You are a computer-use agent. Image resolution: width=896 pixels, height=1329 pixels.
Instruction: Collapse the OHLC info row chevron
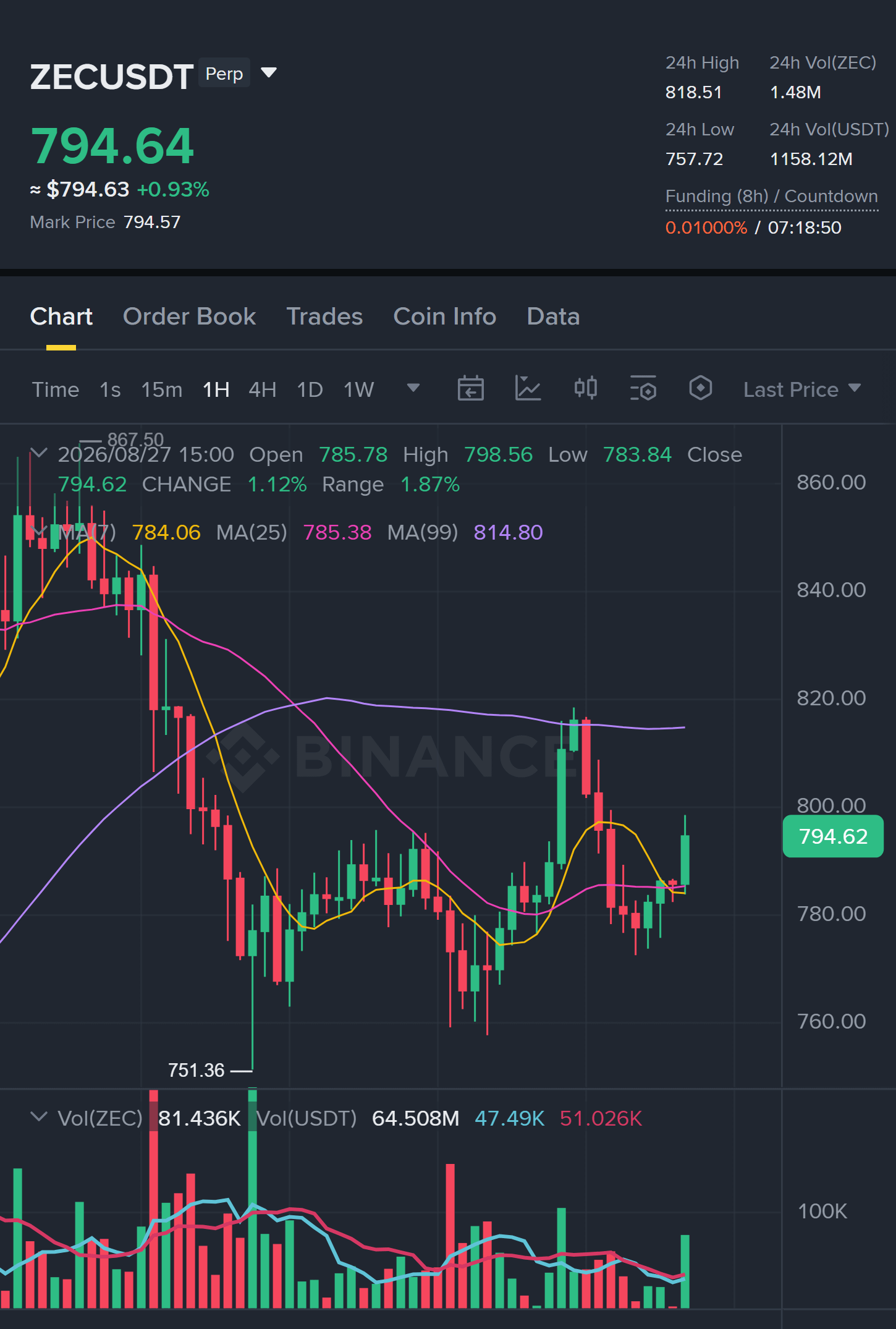tap(39, 453)
